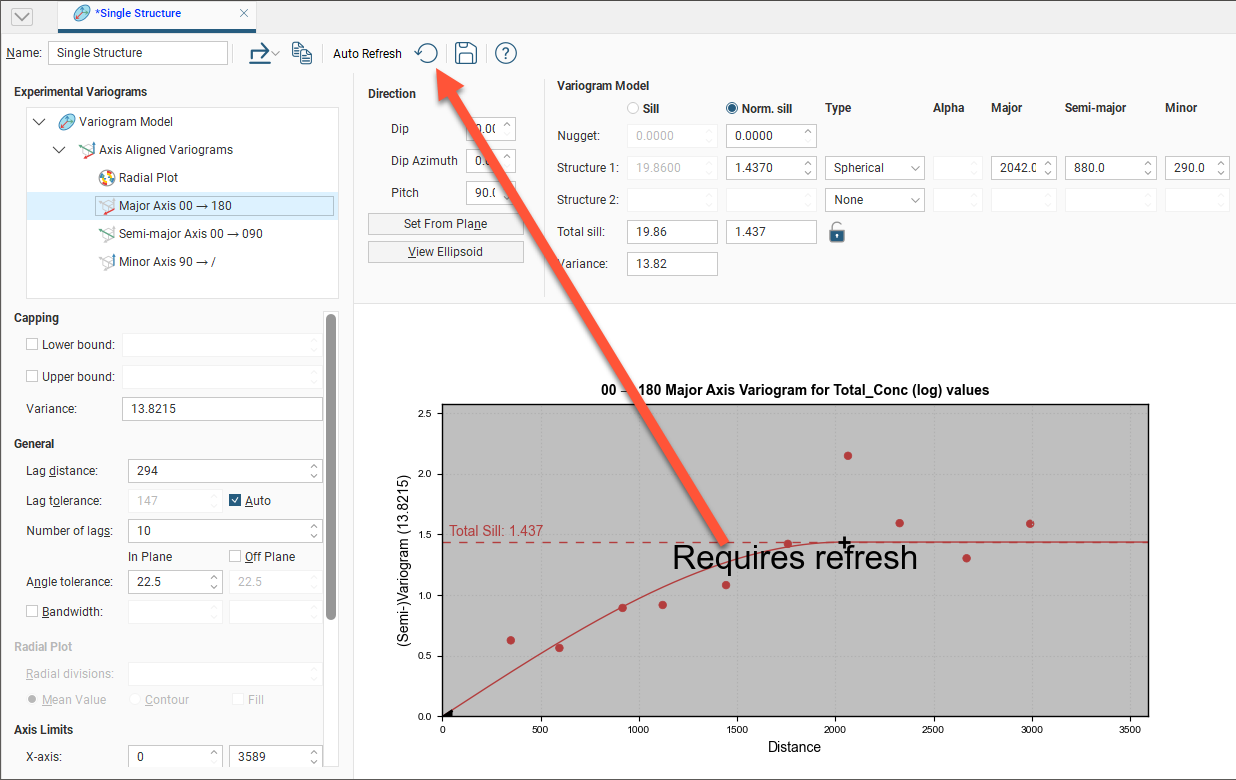Click the Set From Plane button
This screenshot has height=780, width=1236.
445,224
